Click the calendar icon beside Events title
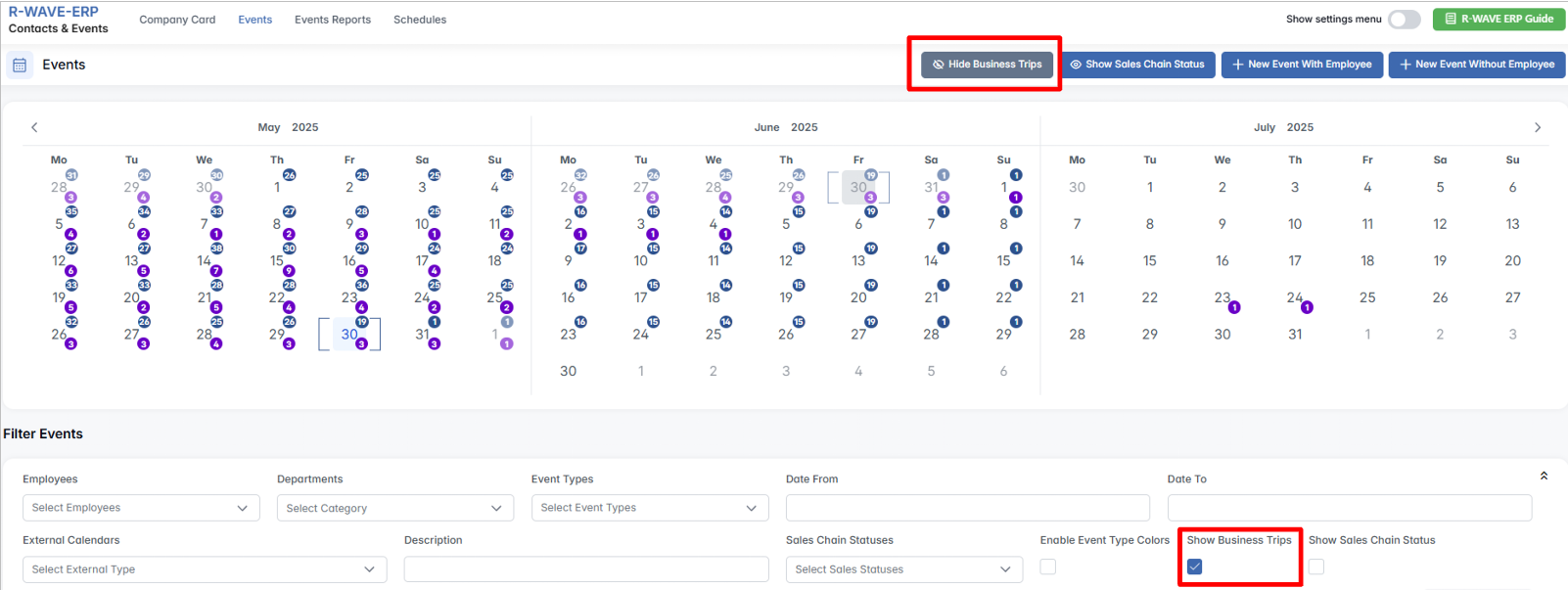The height and width of the screenshot is (590, 1568). [20, 66]
